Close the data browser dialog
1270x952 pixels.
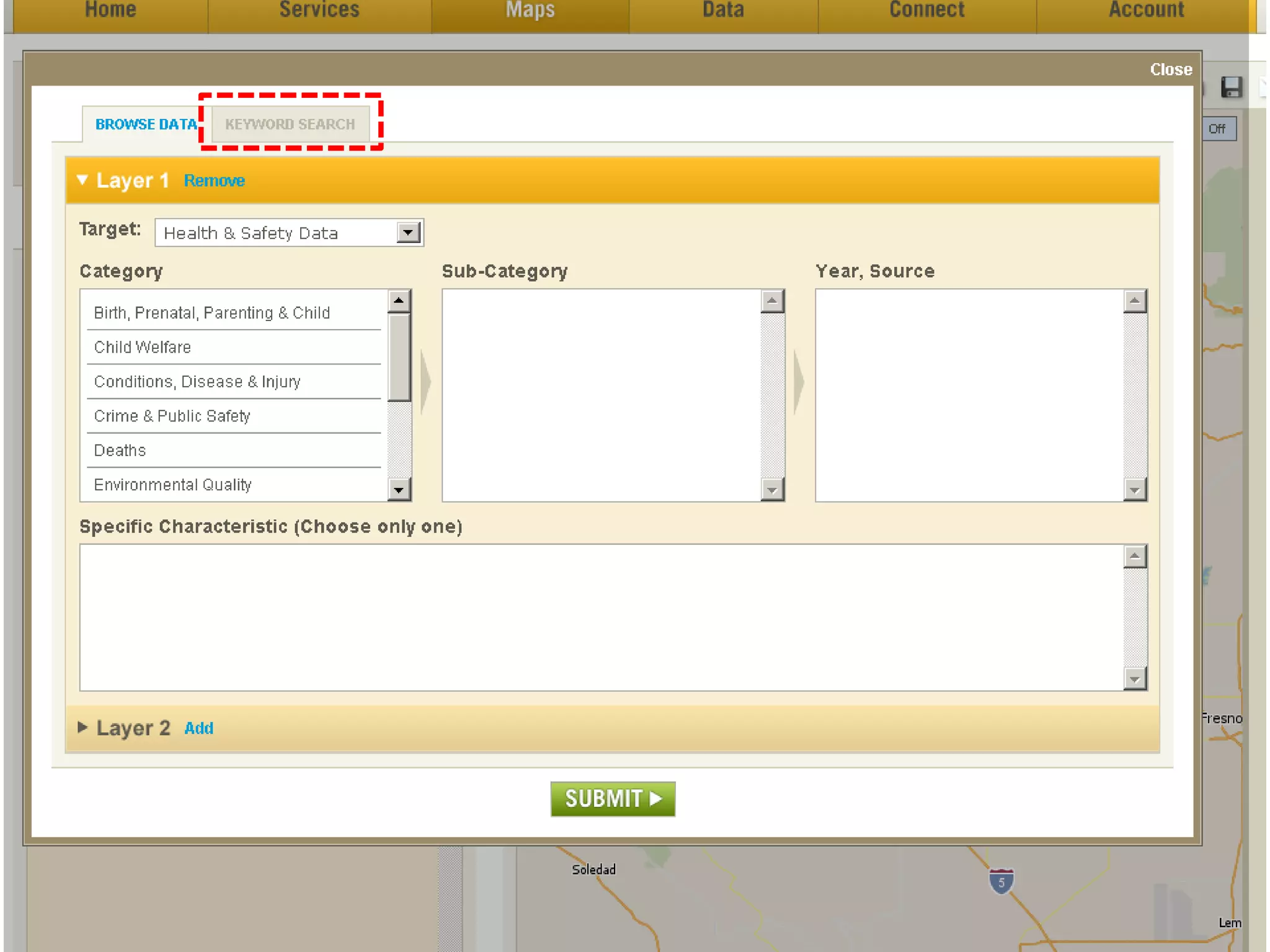[x=1170, y=69]
